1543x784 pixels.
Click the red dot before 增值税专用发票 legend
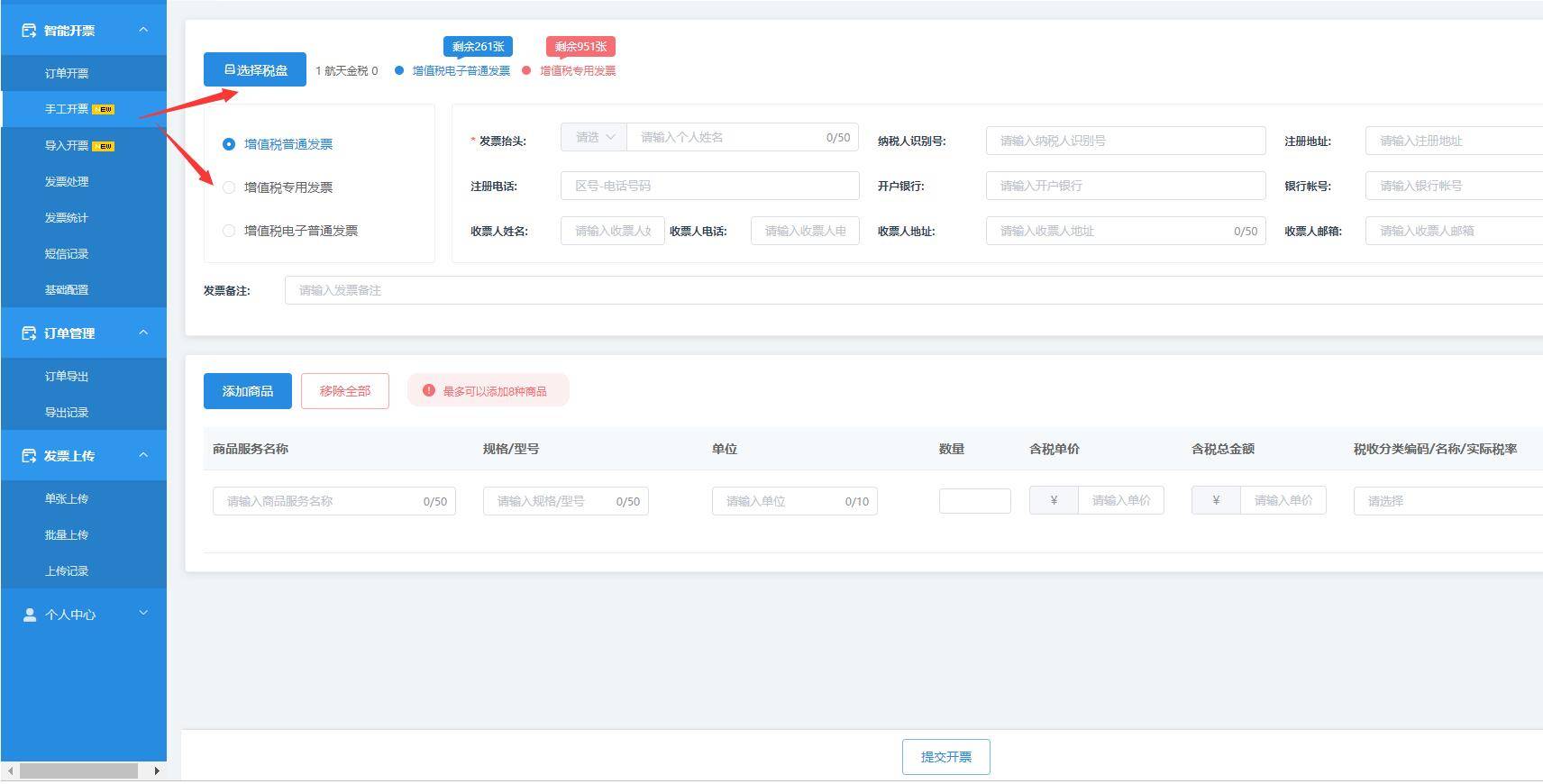526,70
